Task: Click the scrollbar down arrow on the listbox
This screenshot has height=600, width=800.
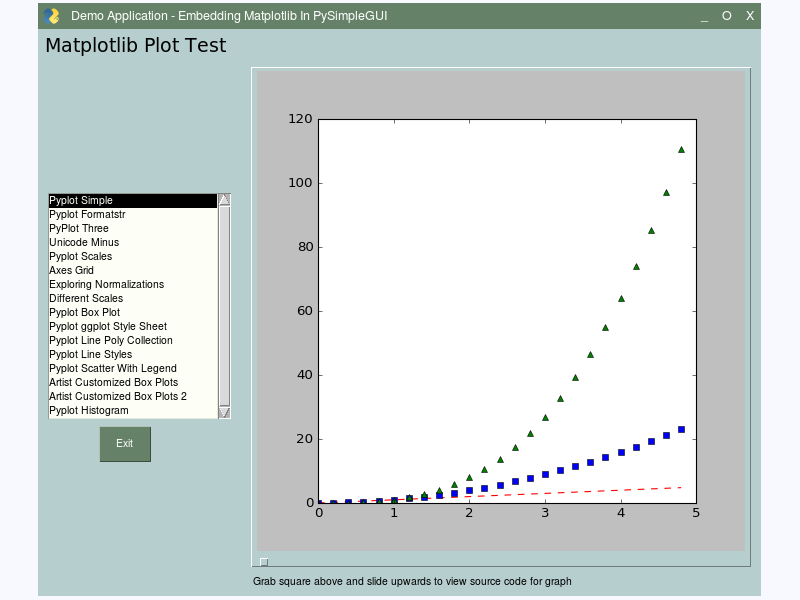Action: click(224, 410)
